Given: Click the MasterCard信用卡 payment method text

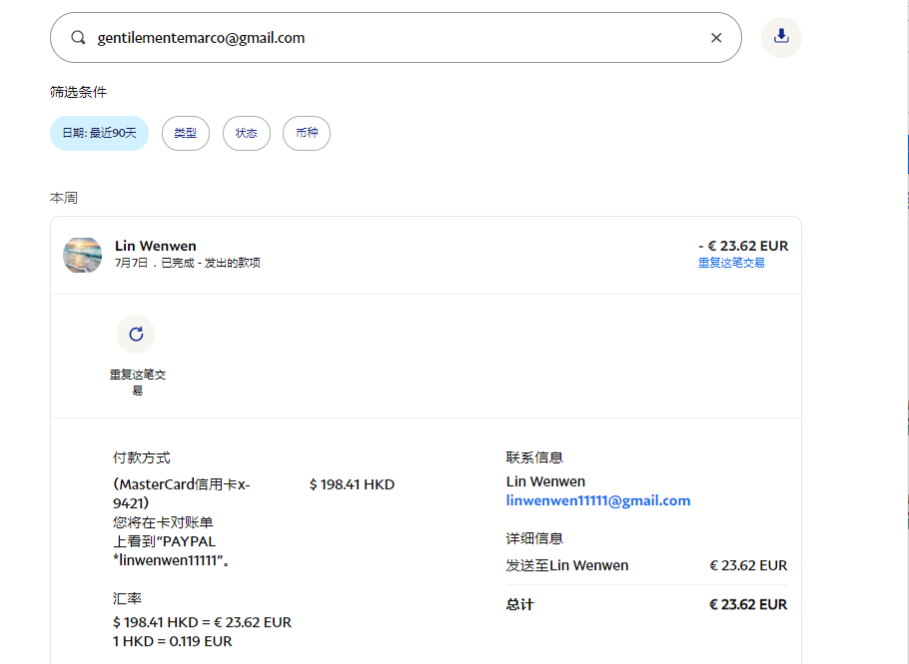Looking at the screenshot, I should coord(181,485).
